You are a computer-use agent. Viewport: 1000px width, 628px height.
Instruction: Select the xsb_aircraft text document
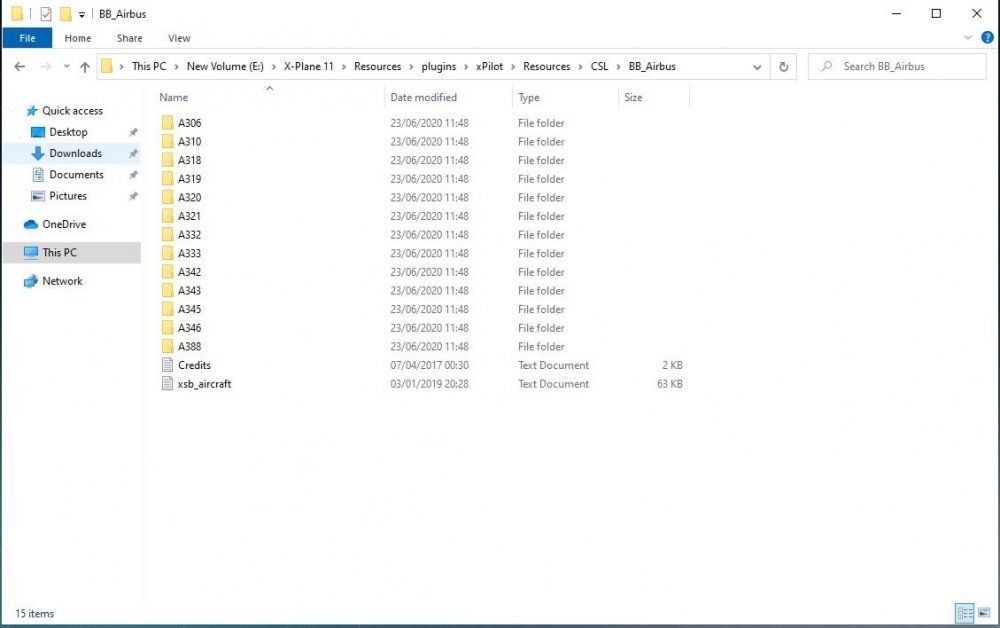(204, 384)
